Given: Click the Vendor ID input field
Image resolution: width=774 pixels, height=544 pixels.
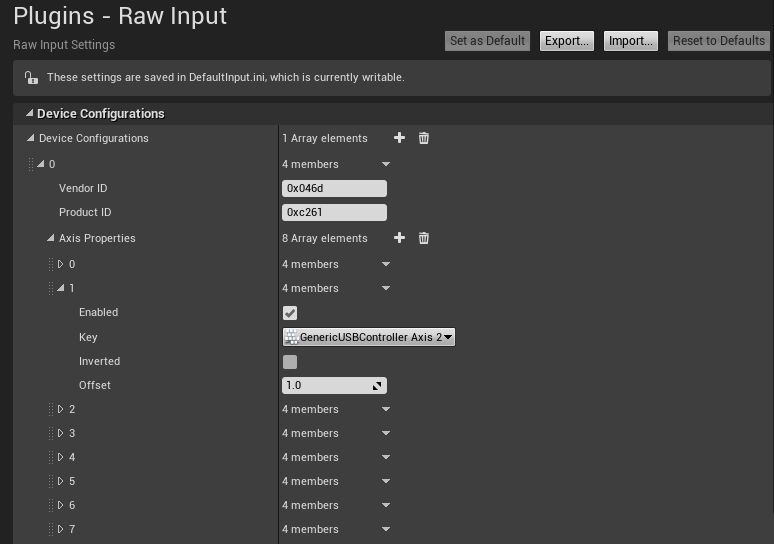Looking at the screenshot, I should 334,188.
